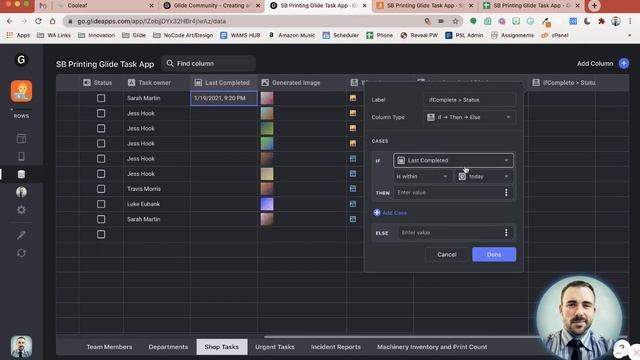Screen dimensions: 640x360
Task: Tick the Status checkbox for first Jess Hook row
Action: (x=101, y=113)
